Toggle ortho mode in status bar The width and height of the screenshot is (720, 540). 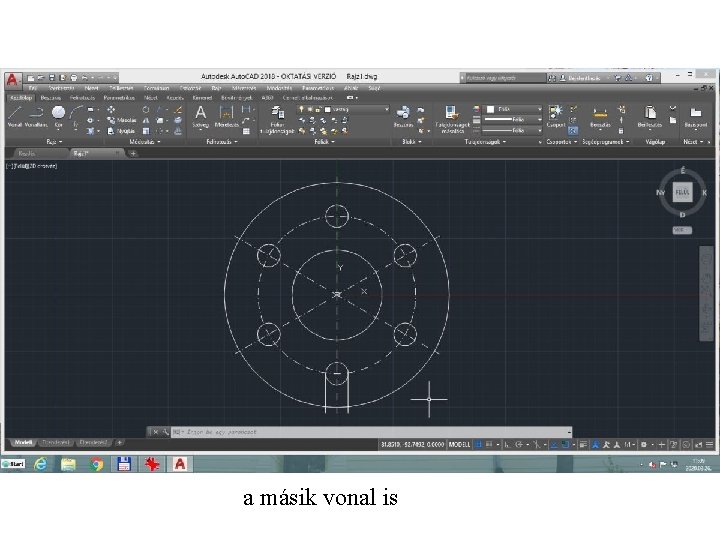point(507,444)
